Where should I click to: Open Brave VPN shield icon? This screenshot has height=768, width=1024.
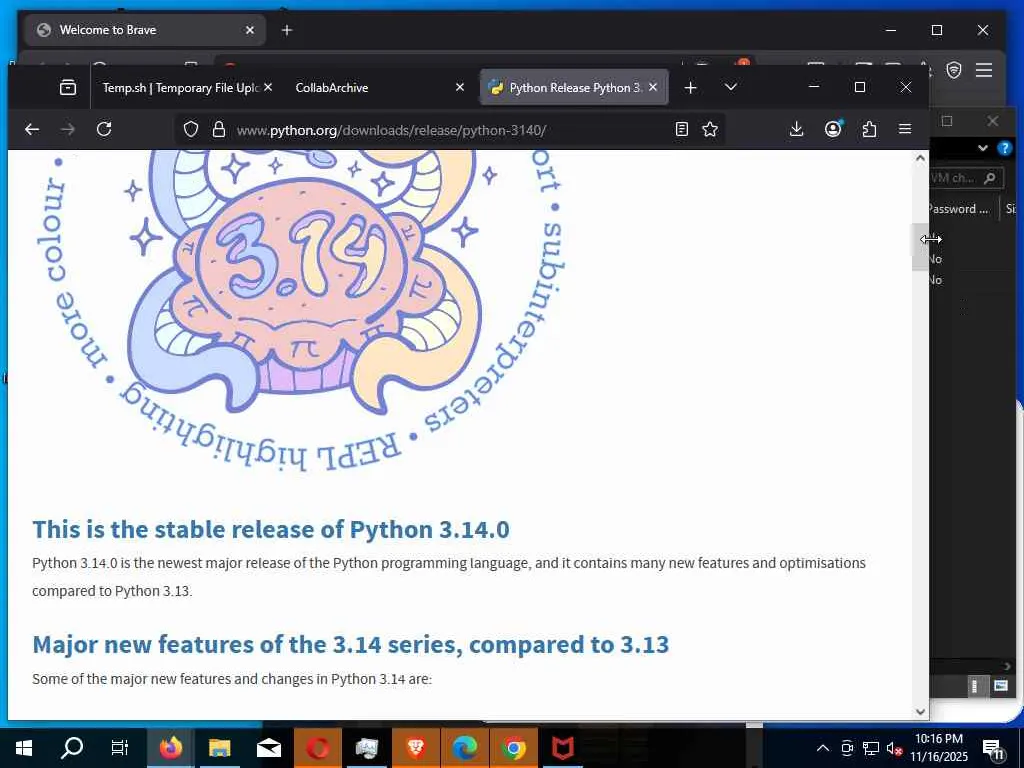click(x=953, y=70)
